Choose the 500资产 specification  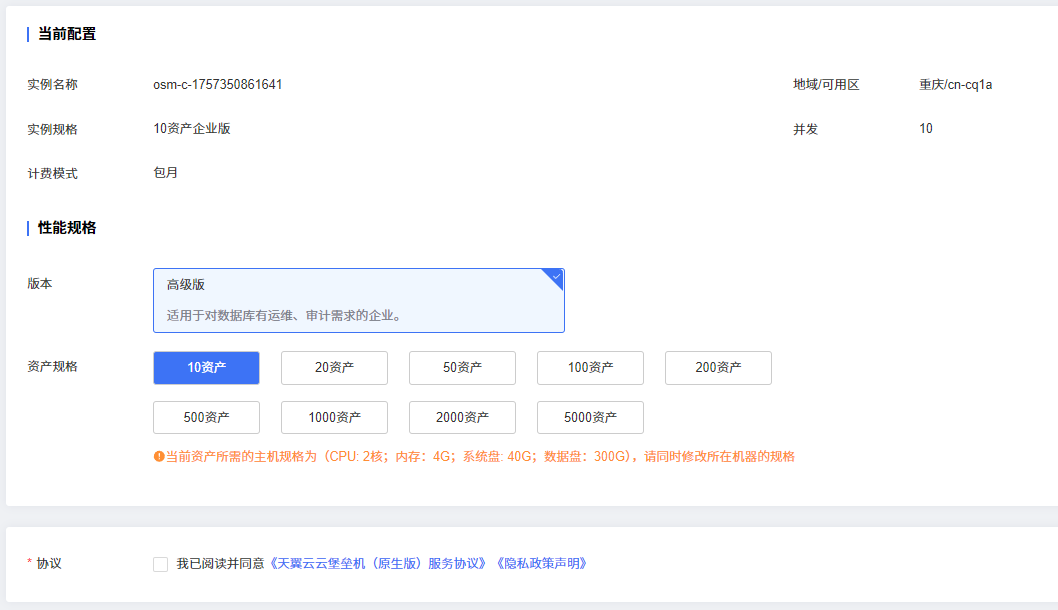click(206, 418)
